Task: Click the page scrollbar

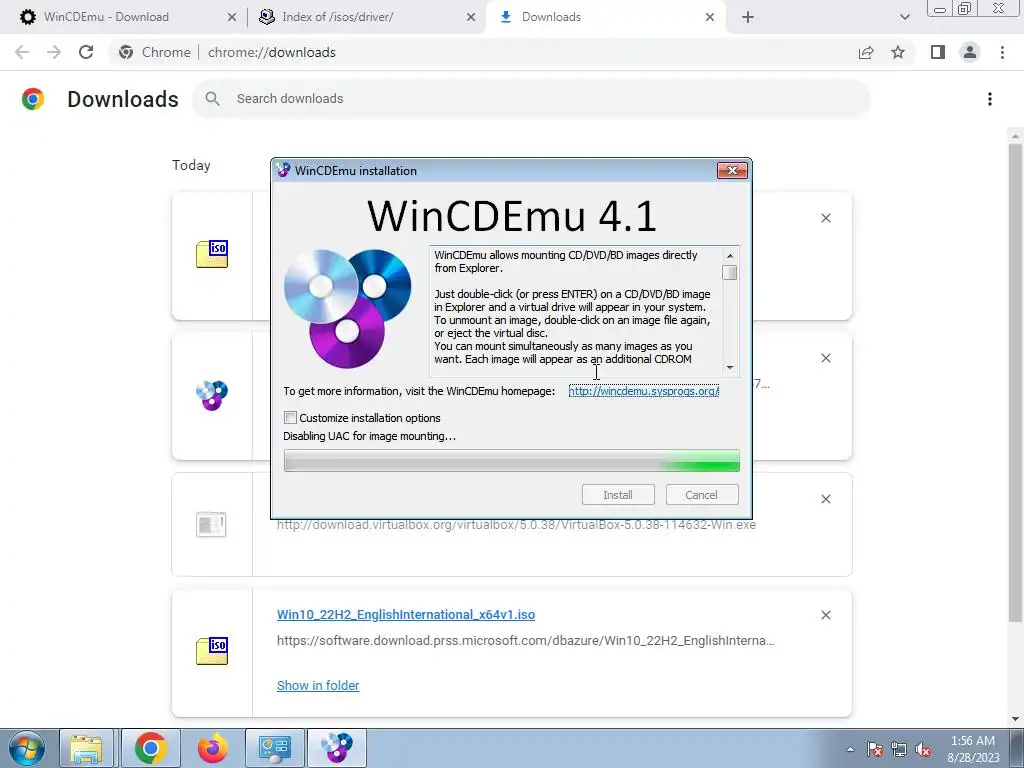Action: 1015,382
